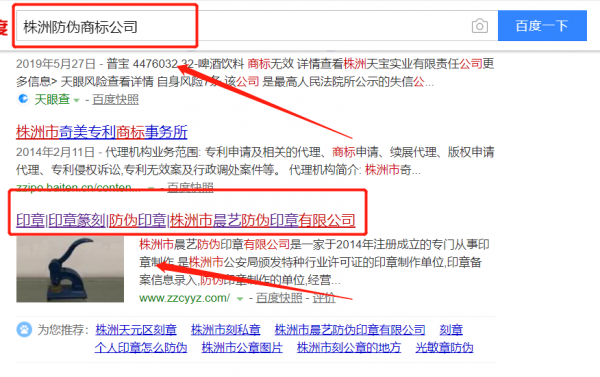
Task: Open the 株洲市奇美专利商标事务所 result
Action: (x=102, y=132)
